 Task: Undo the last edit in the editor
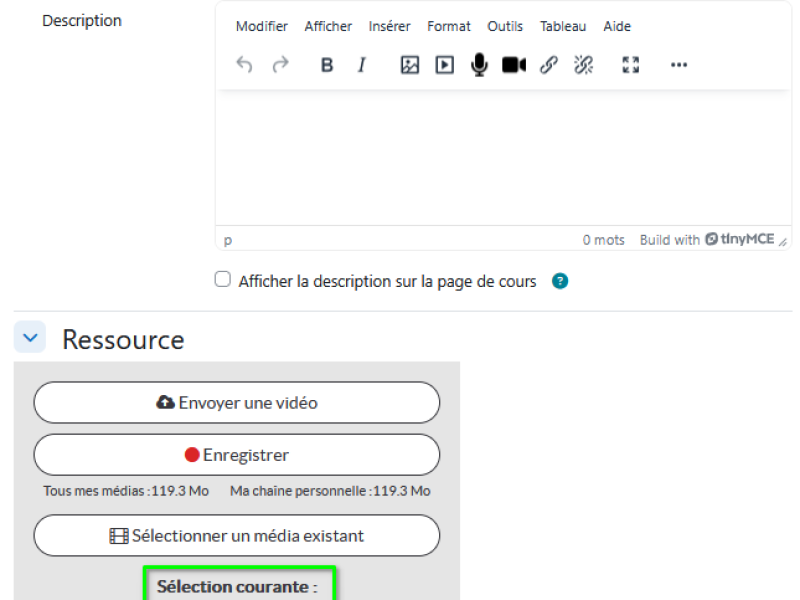pos(244,65)
